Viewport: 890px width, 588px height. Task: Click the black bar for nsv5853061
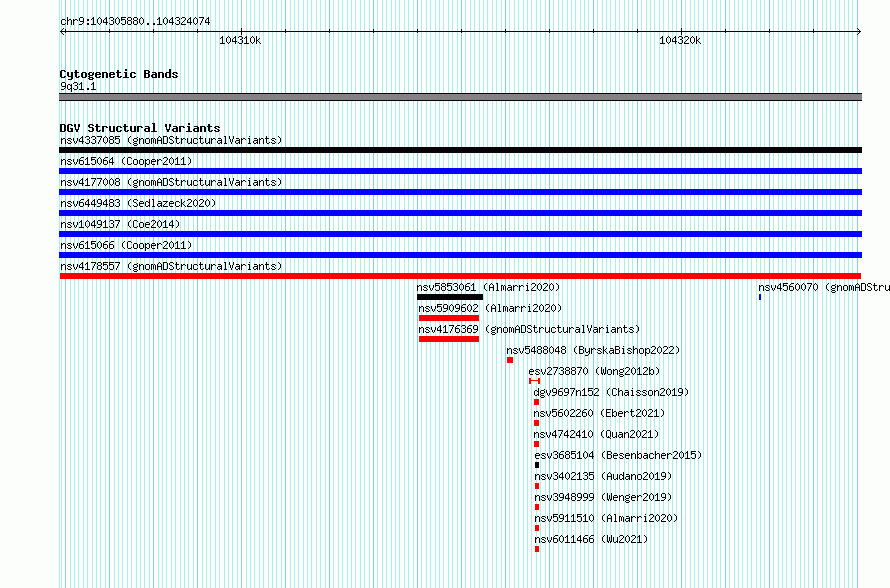pos(450,297)
